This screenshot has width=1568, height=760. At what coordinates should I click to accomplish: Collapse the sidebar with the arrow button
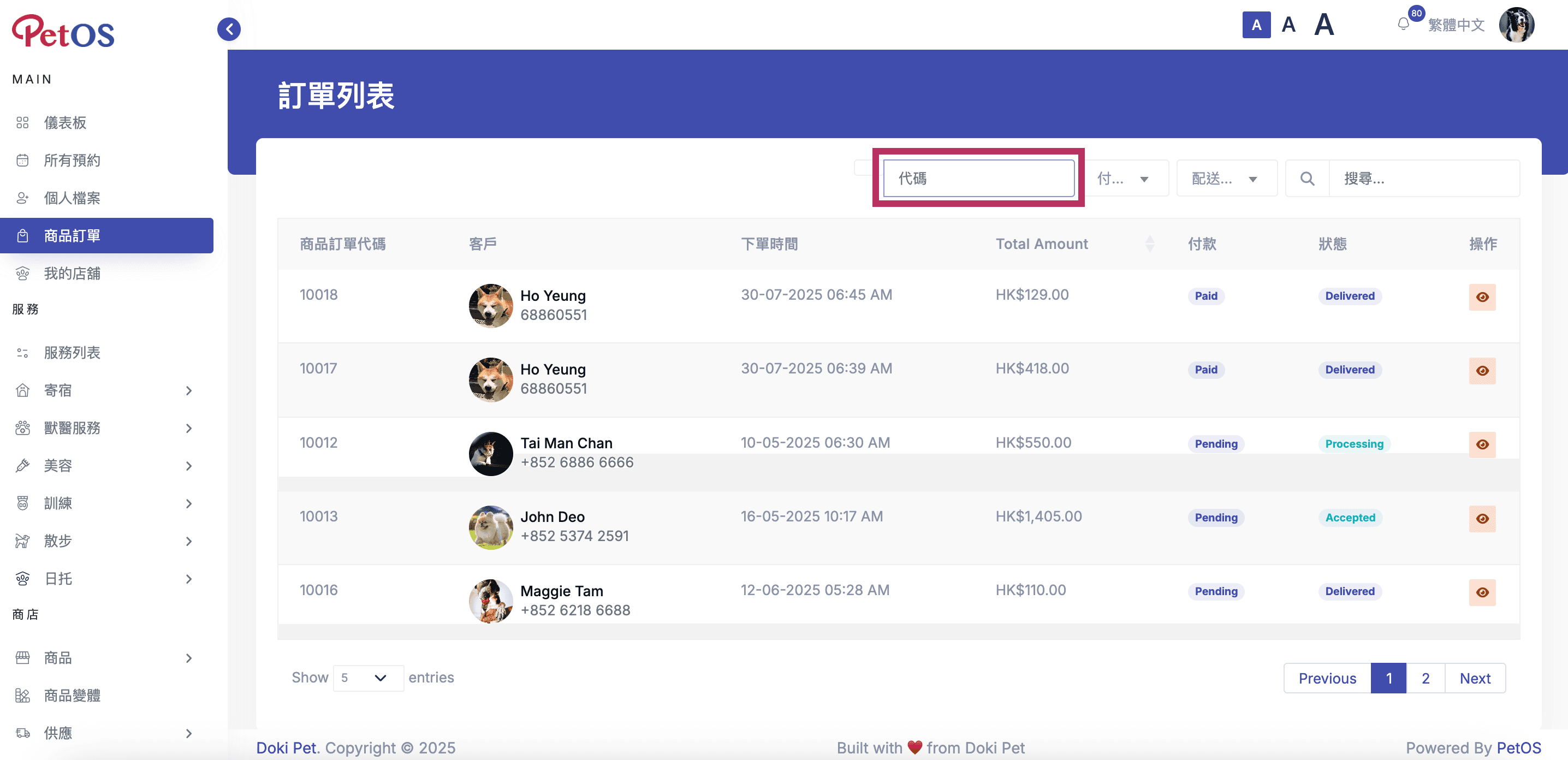[229, 28]
